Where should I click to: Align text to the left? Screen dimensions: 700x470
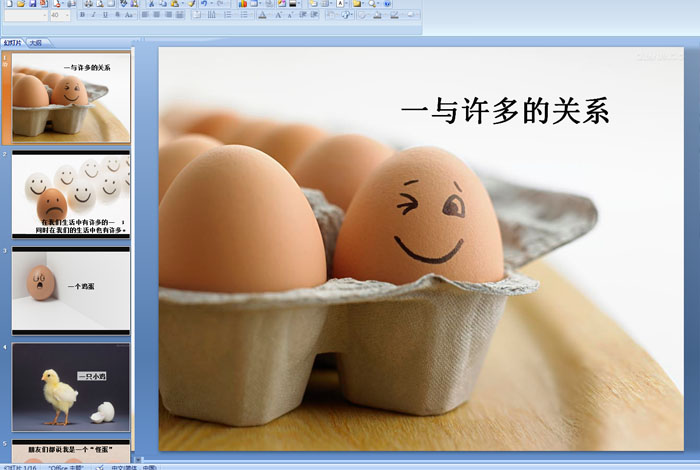click(145, 15)
